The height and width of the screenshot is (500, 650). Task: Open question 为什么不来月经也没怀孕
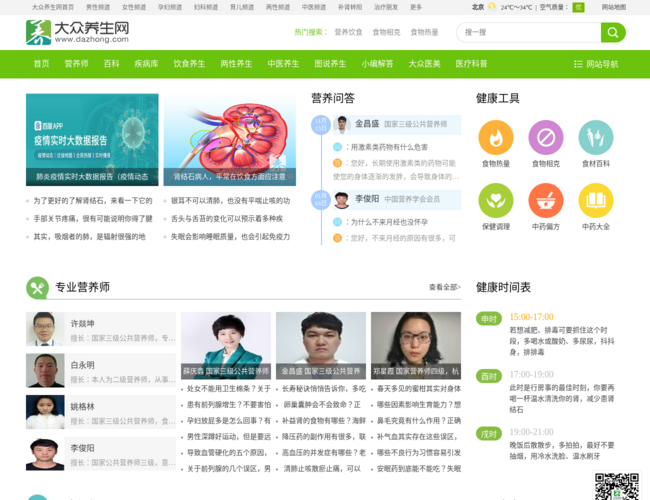pyautogui.click(x=389, y=222)
